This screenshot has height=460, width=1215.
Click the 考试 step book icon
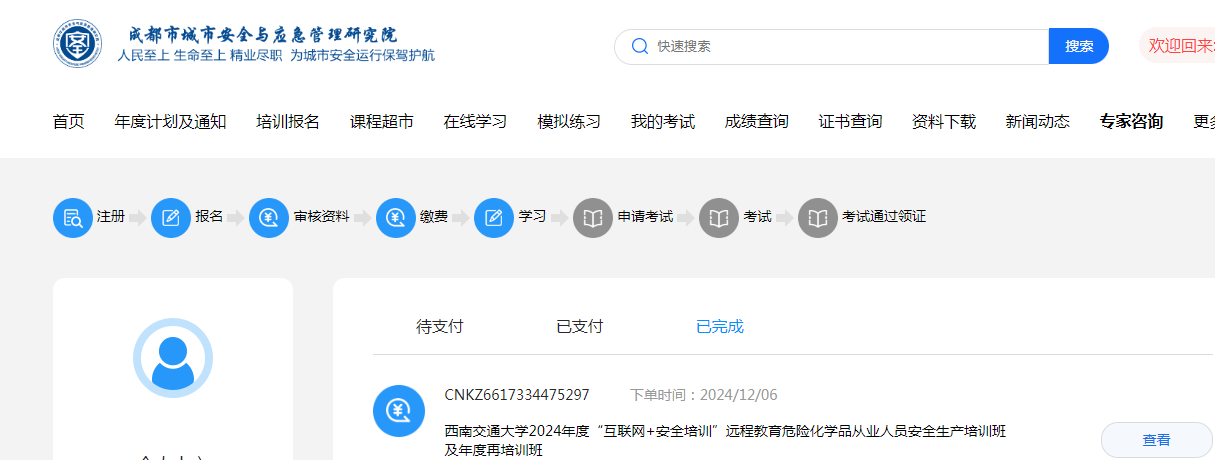719,218
